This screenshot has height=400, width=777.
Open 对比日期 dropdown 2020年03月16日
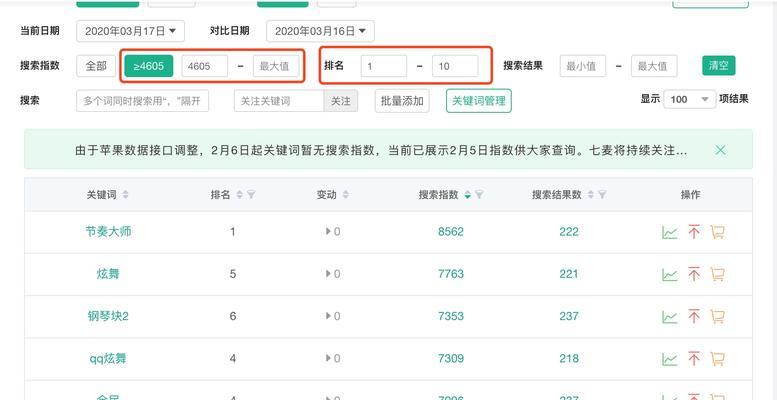click(x=320, y=31)
